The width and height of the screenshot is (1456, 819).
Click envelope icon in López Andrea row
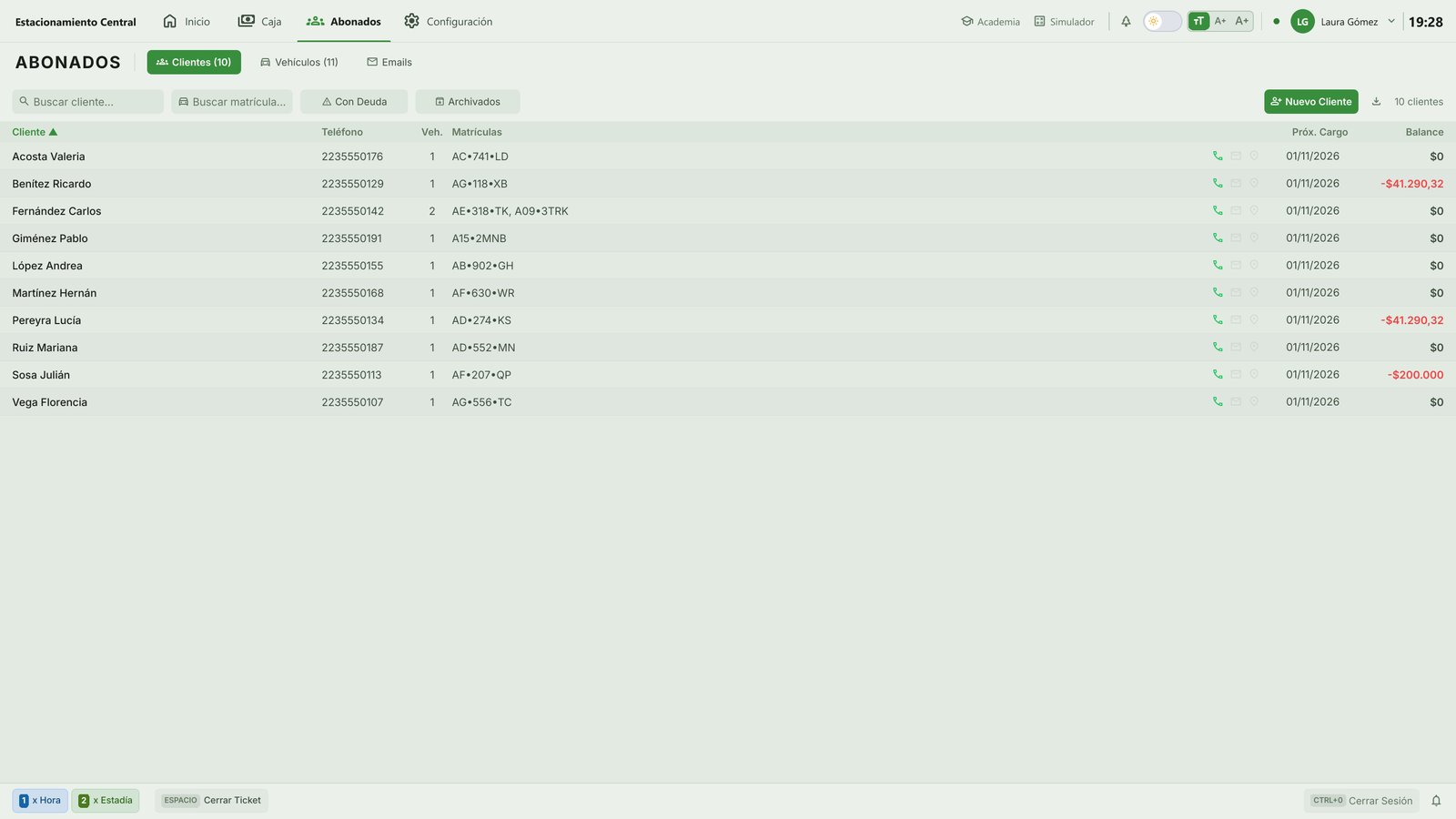pyautogui.click(x=1236, y=266)
